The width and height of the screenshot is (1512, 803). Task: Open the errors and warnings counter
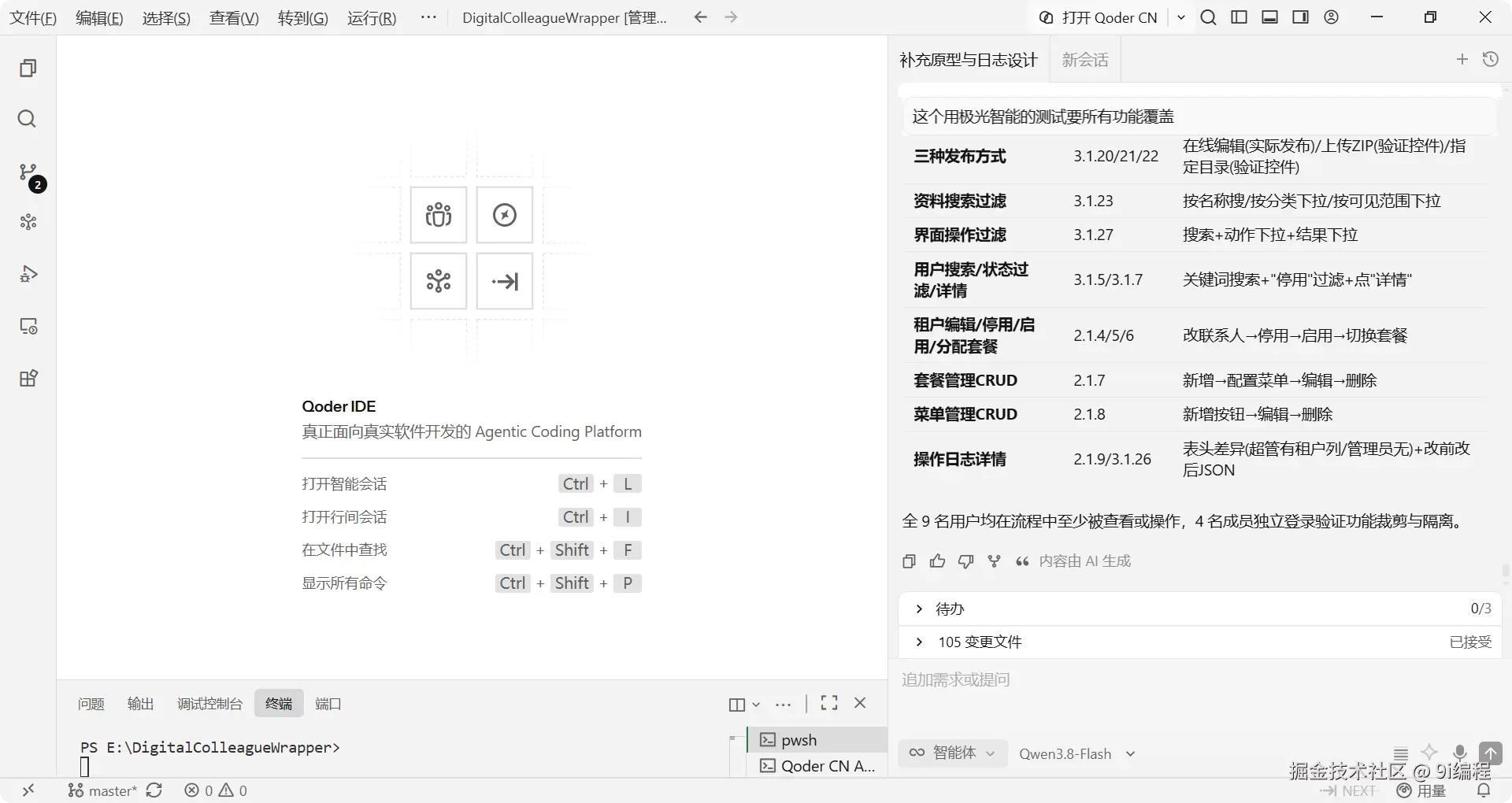click(216, 790)
